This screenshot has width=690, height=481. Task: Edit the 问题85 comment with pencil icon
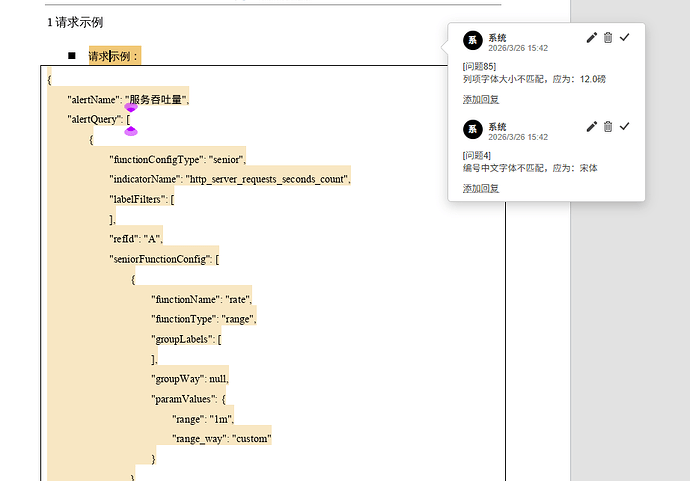coord(591,38)
